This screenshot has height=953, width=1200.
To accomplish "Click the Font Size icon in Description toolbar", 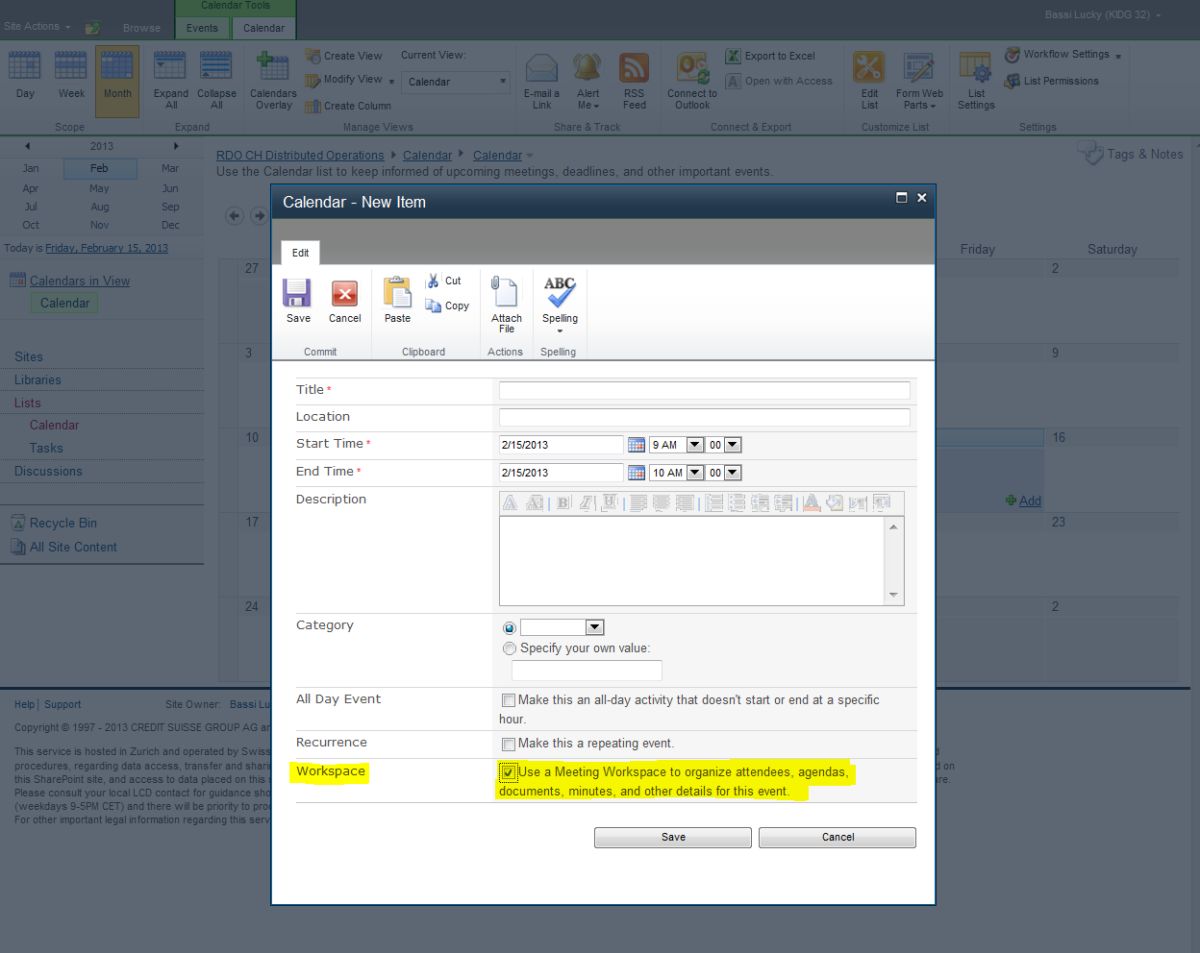I will [534, 503].
